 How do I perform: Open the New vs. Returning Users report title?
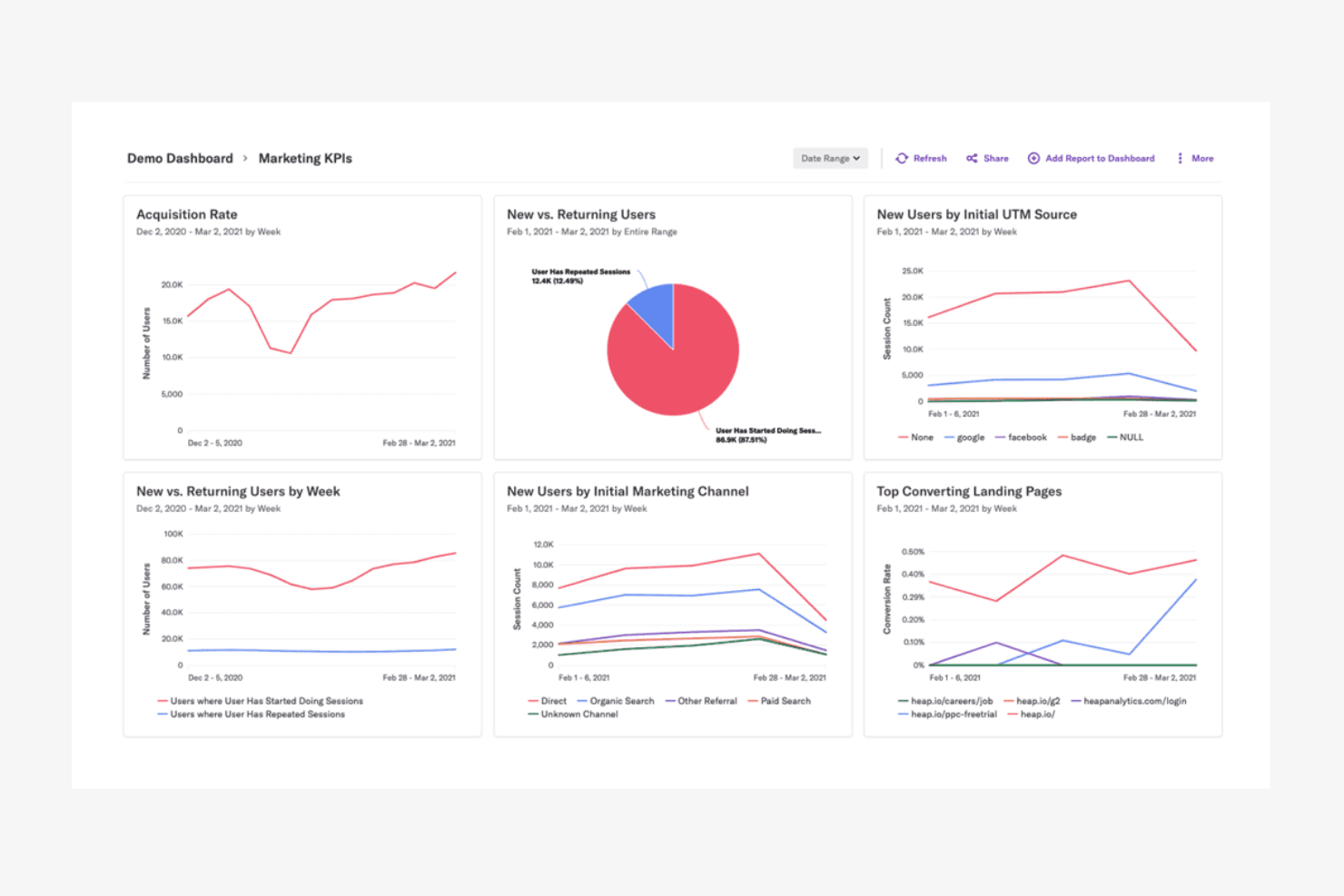coord(581,214)
